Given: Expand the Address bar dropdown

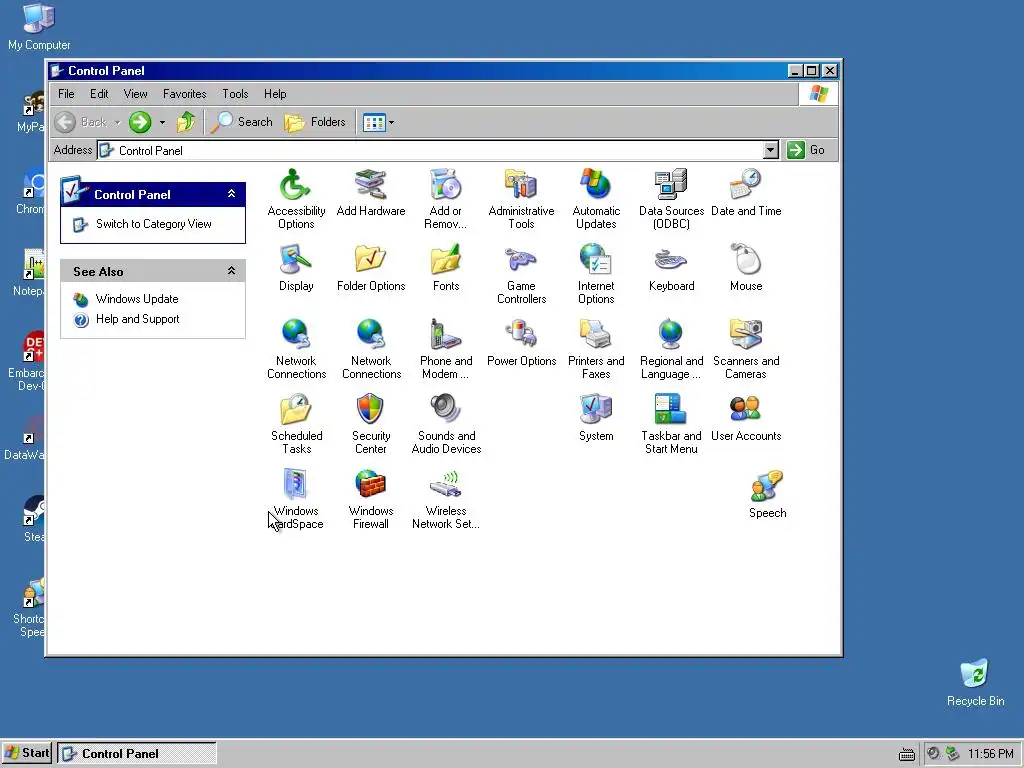Looking at the screenshot, I should [x=771, y=150].
